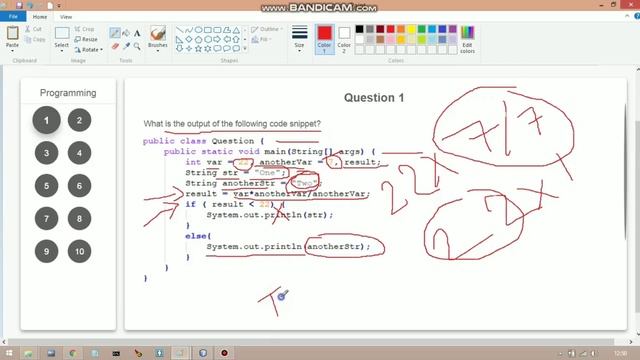Click the taskbar clock
This screenshot has width=640, height=360.
coord(620,353)
